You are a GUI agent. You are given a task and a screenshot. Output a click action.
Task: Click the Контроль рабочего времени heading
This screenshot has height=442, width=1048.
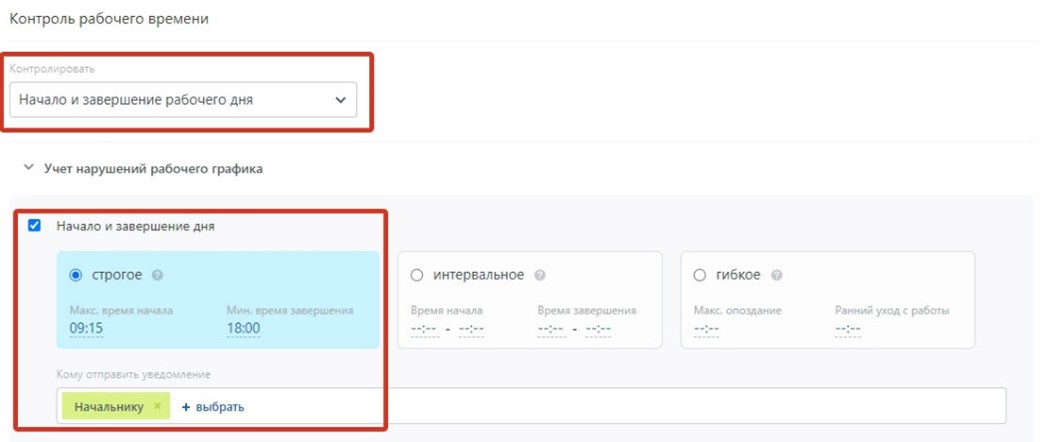click(x=108, y=19)
